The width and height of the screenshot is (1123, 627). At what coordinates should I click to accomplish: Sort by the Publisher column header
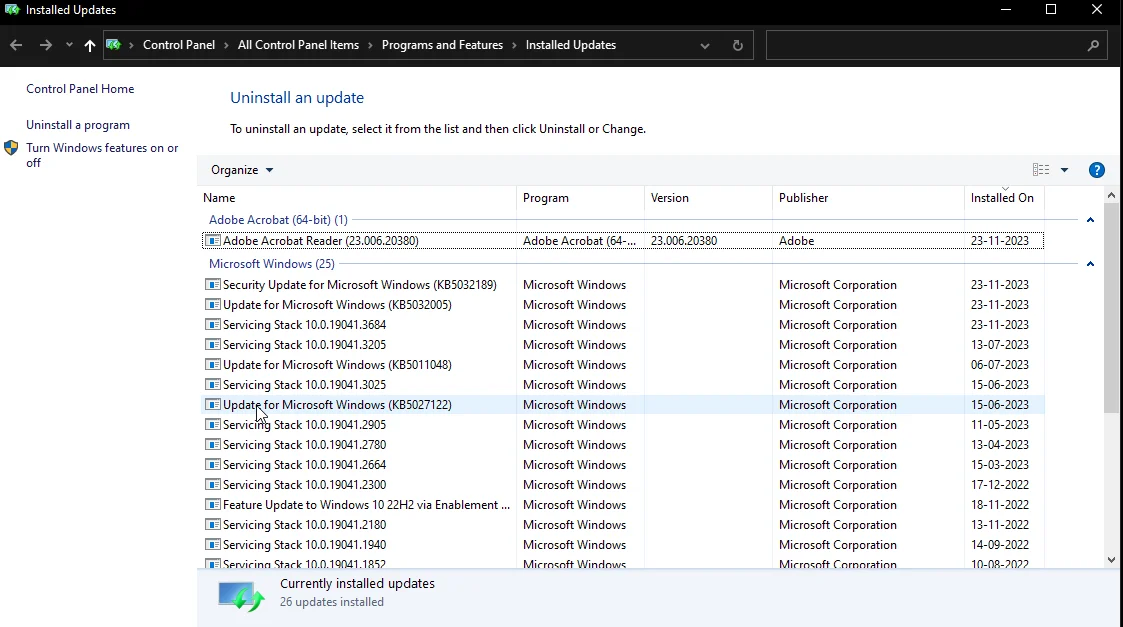pos(868,198)
